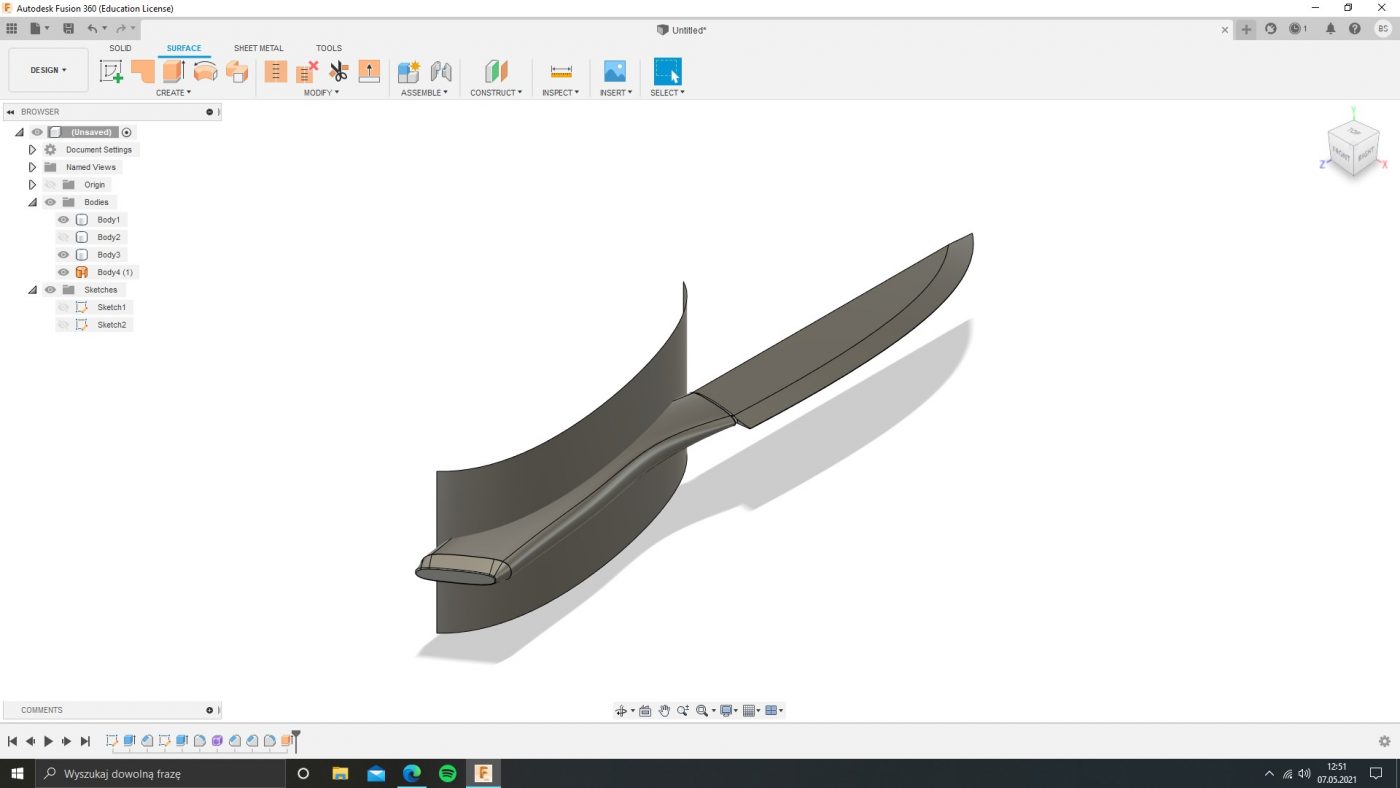Show Sketch1 via its visibility eye

[x=63, y=307]
